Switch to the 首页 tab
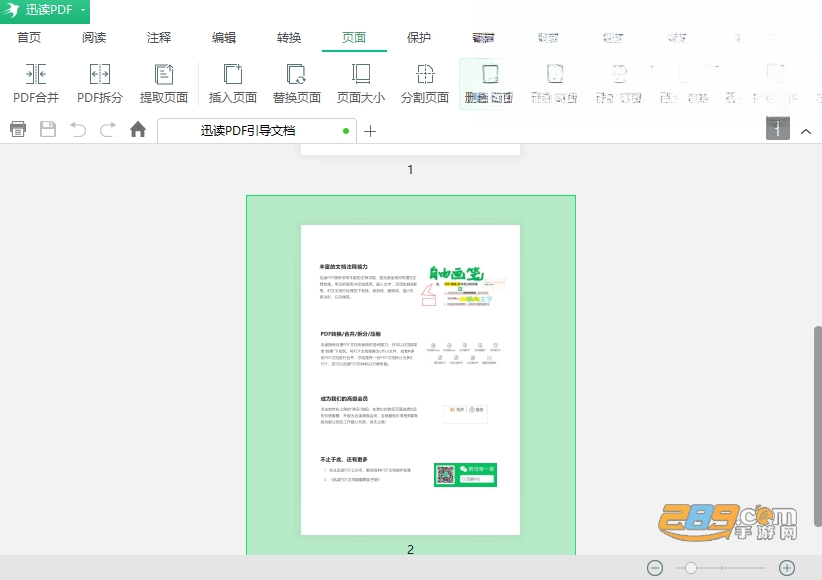The image size is (822, 580). point(29,38)
